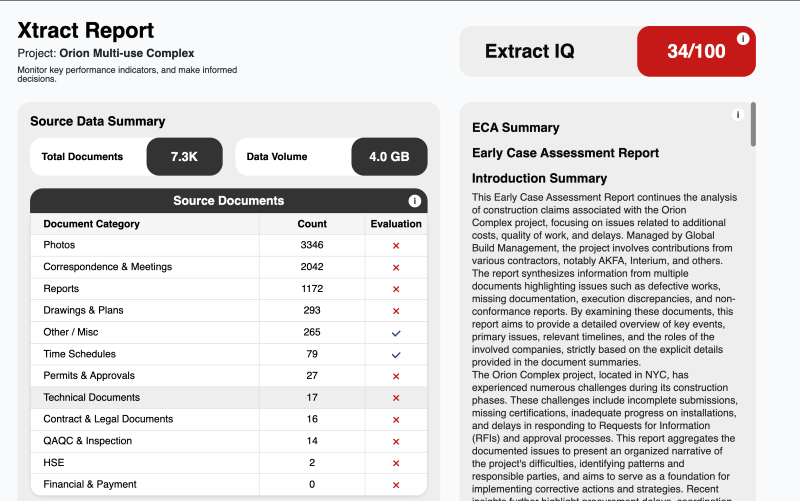Click the Count column header

[312, 224]
